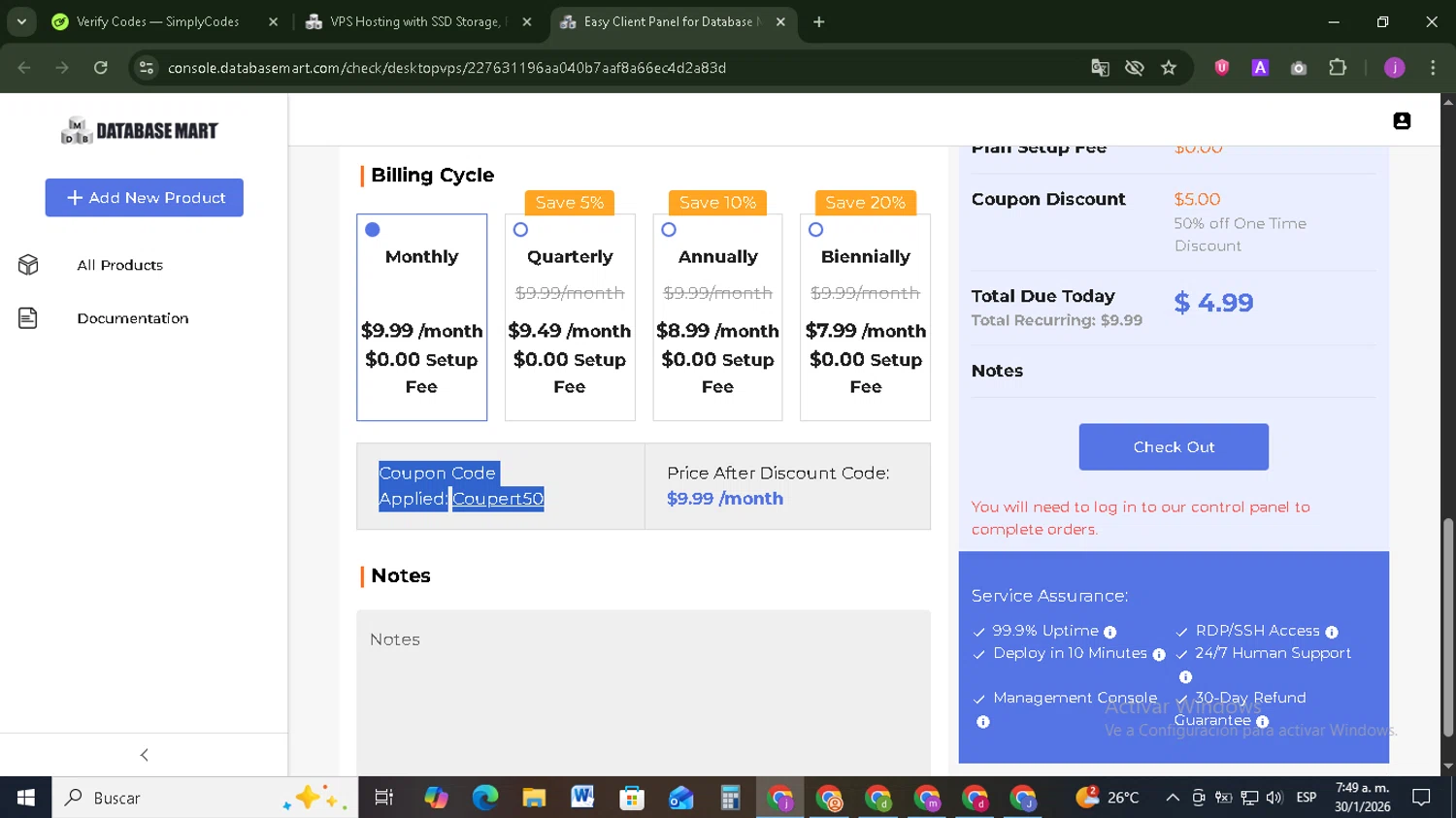Viewport: 1456px width, 818px height.
Task: Click the Database Mart logo
Action: (x=140, y=130)
